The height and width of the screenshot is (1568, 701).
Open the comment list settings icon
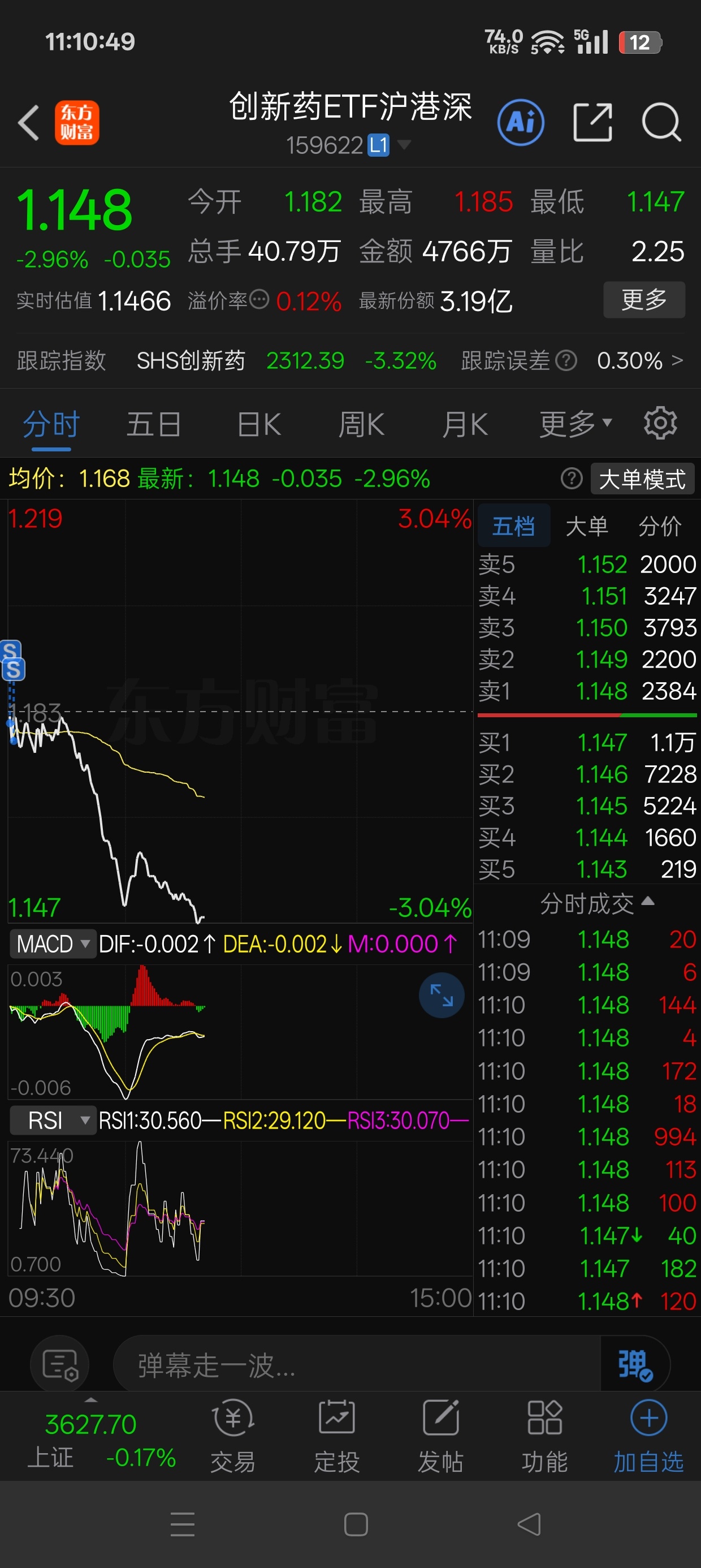tap(59, 1365)
